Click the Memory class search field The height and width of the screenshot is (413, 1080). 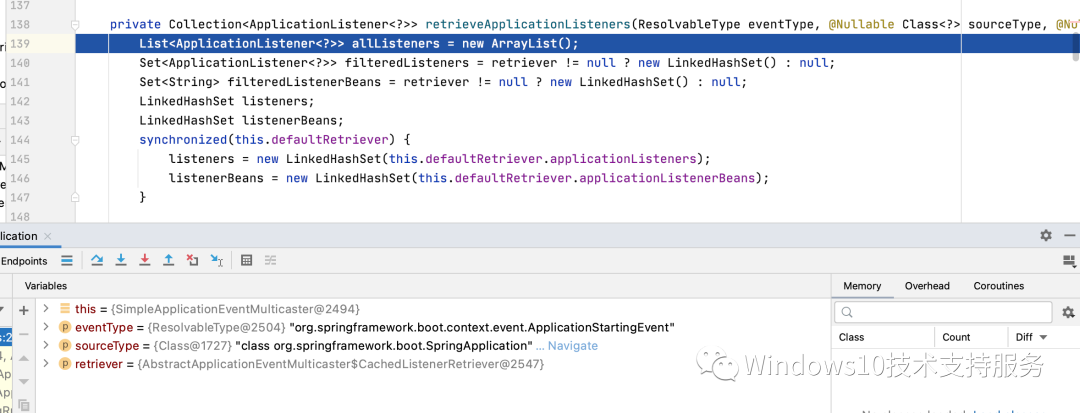943,313
